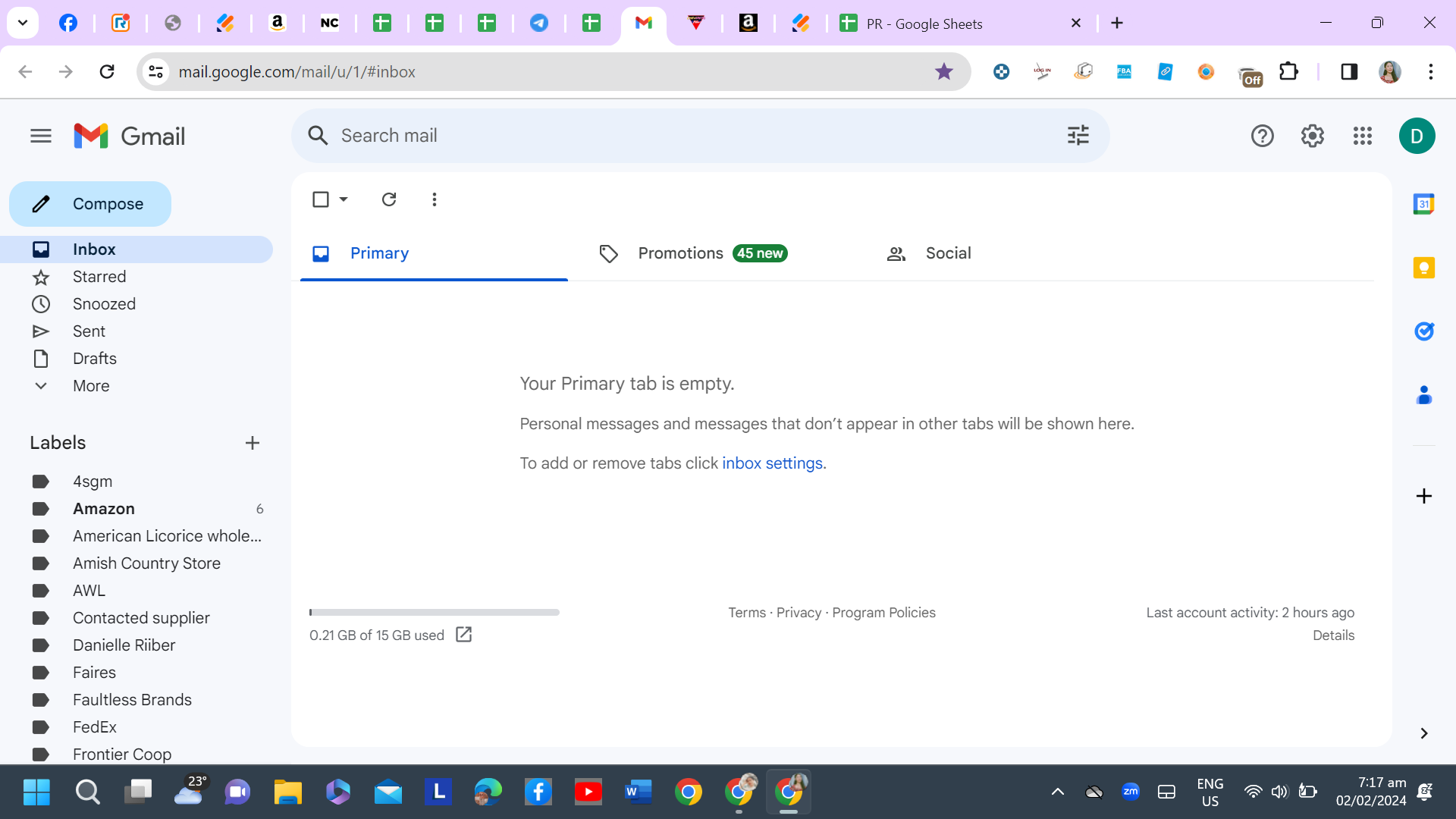The height and width of the screenshot is (819, 1456).
Task: Open the American Licorice whole... label
Action: tap(136, 536)
